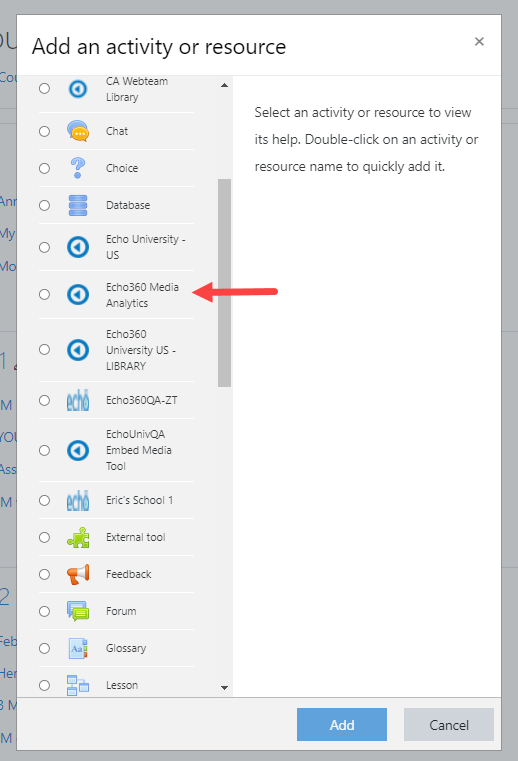Select the Echo360 Media Analytics radio button
Screen dimensions: 518x761
[44, 295]
